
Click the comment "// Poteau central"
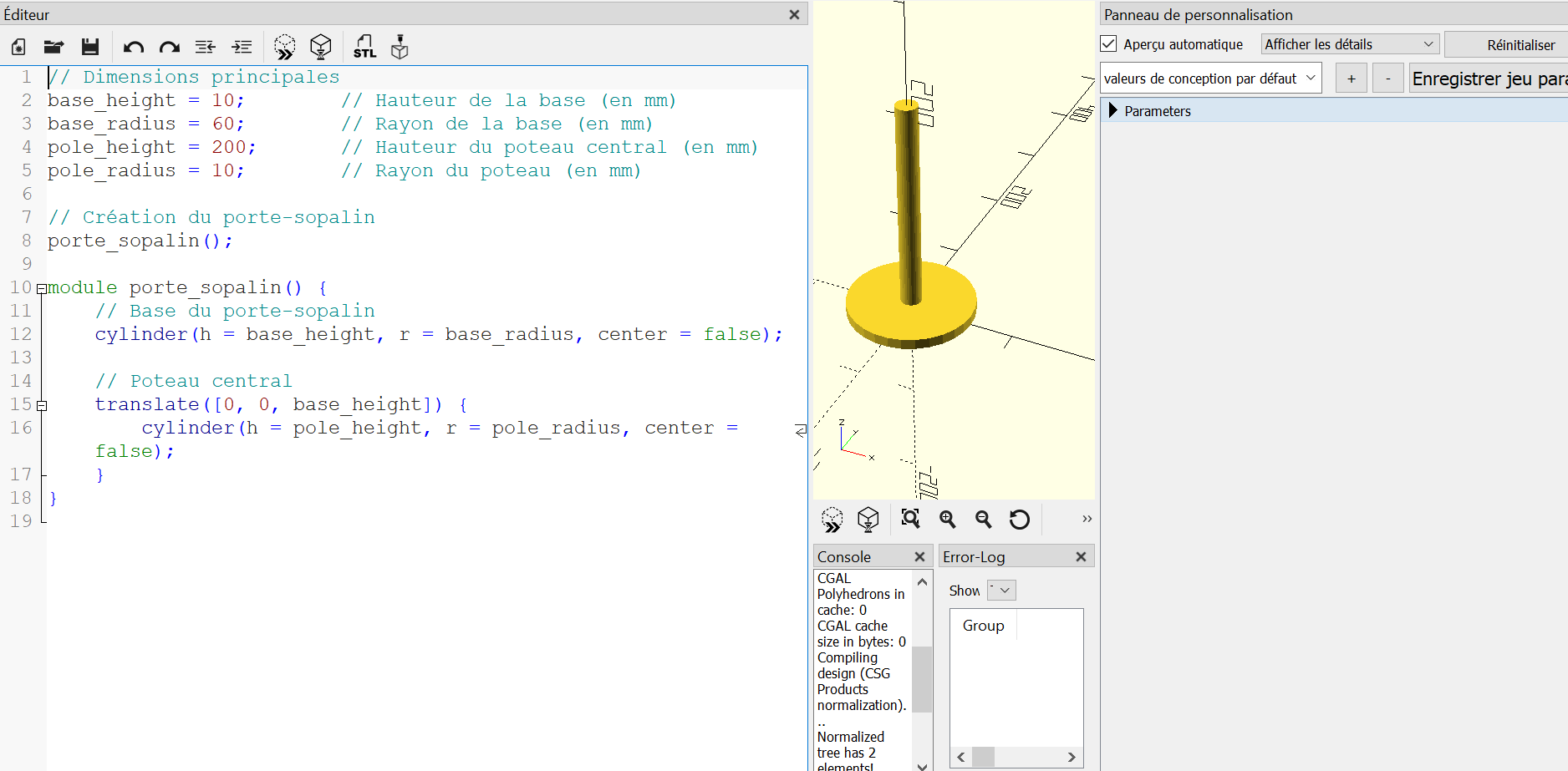[194, 381]
